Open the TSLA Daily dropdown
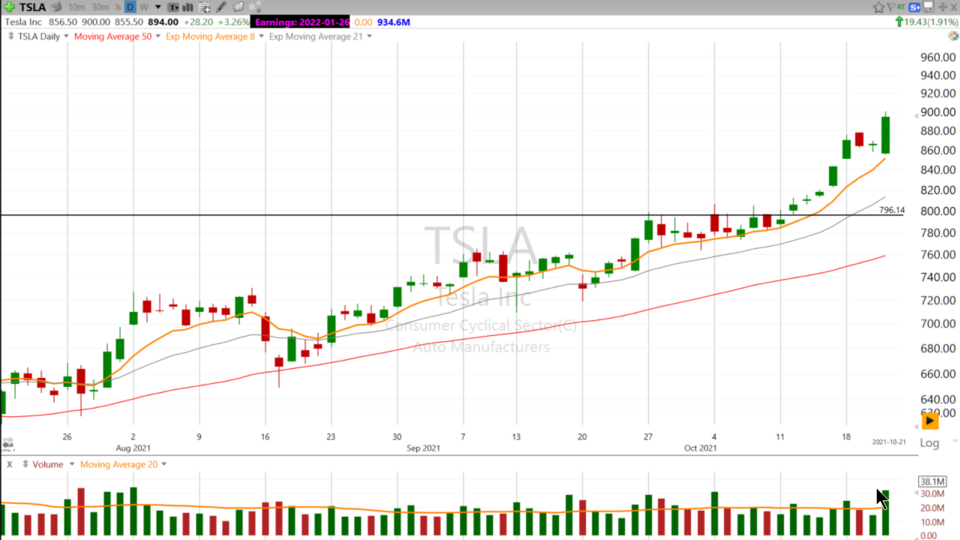The height and width of the screenshot is (540, 960). click(66, 37)
